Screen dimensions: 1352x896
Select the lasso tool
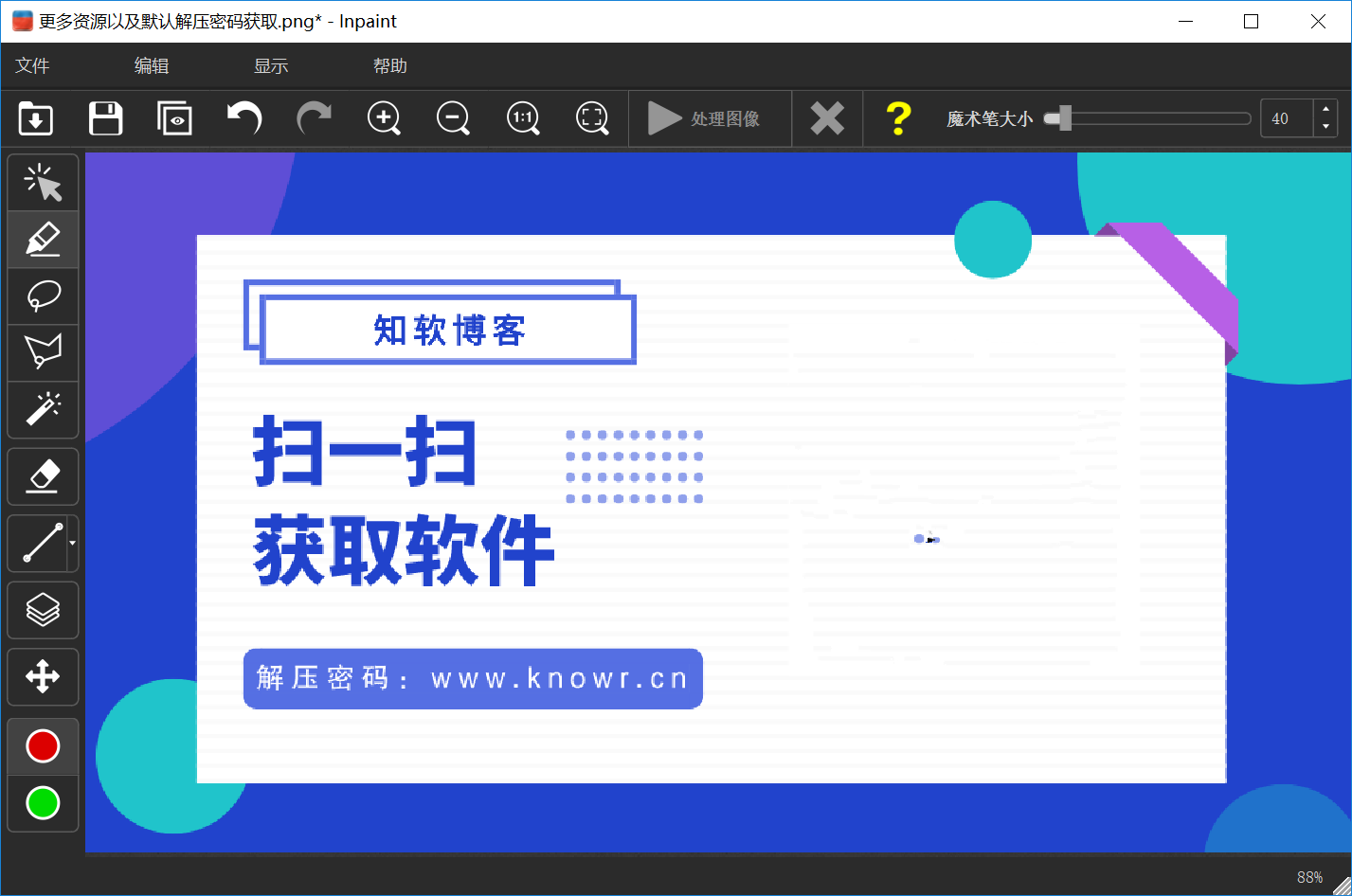44,296
